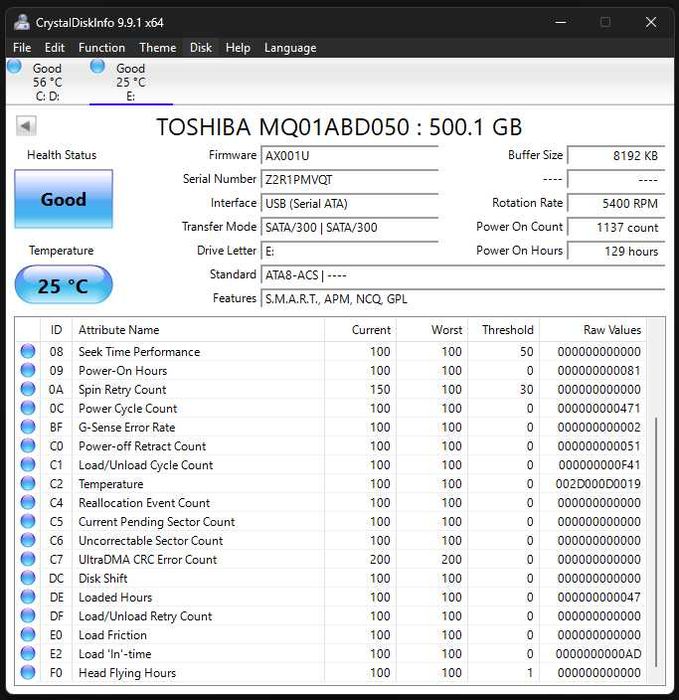
Task: Click the status icon for Head Flying Hours
Action: click(28, 672)
